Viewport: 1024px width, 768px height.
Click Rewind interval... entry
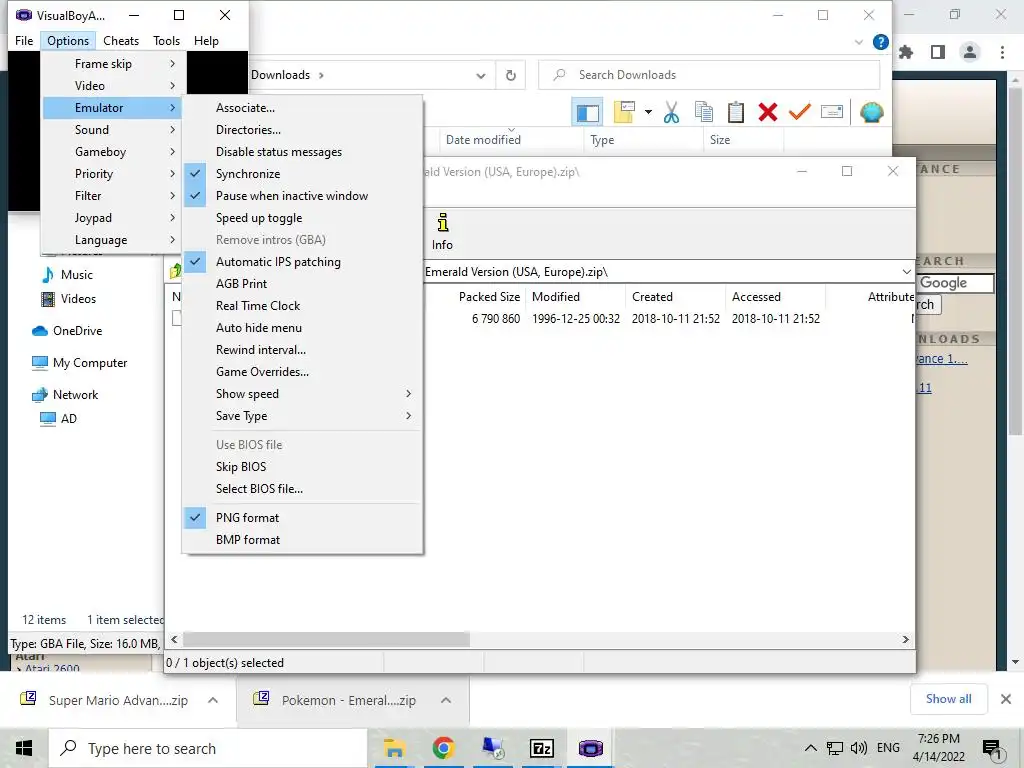pos(302,350)
